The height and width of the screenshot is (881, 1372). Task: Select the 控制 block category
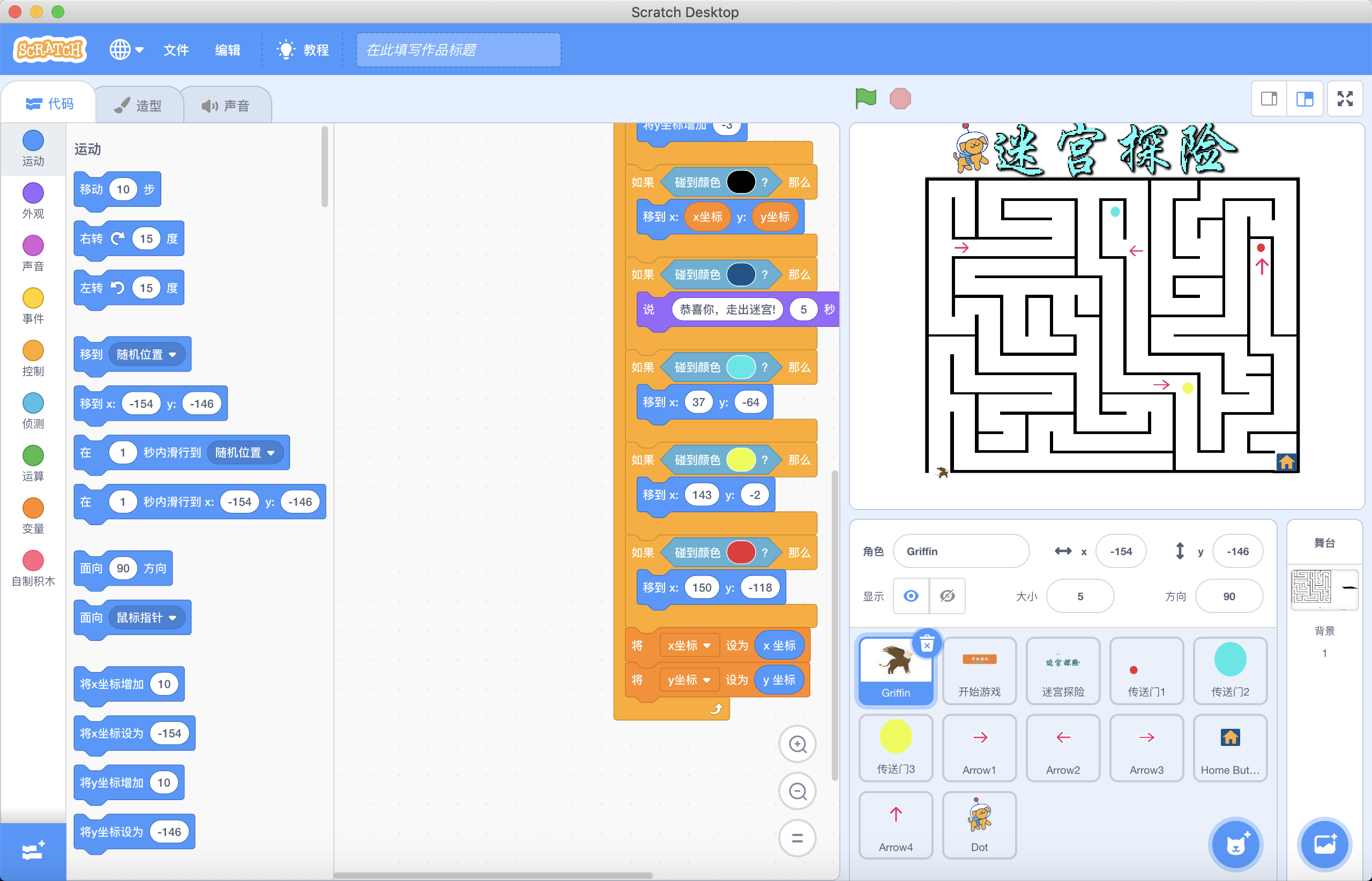pyautogui.click(x=33, y=359)
